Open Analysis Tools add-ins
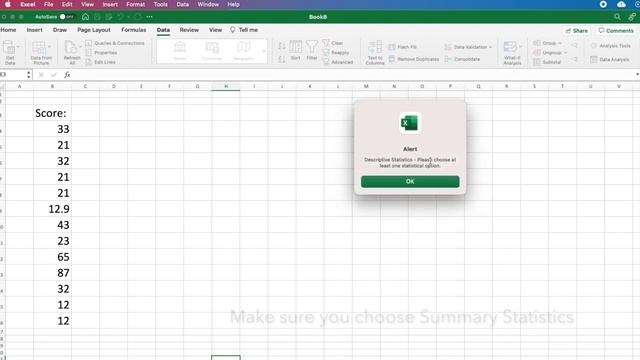 [x=610, y=46]
